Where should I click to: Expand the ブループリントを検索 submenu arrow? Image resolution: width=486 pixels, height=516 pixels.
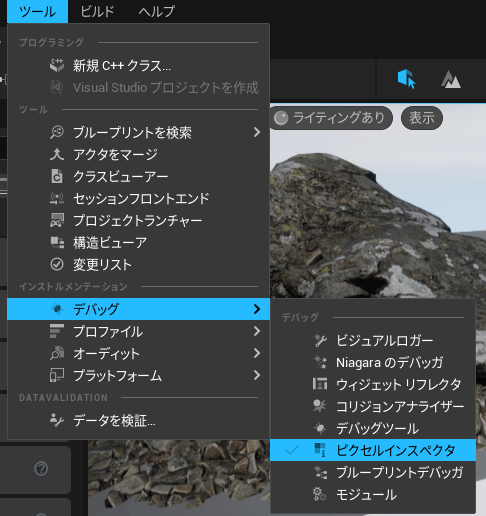click(x=257, y=132)
